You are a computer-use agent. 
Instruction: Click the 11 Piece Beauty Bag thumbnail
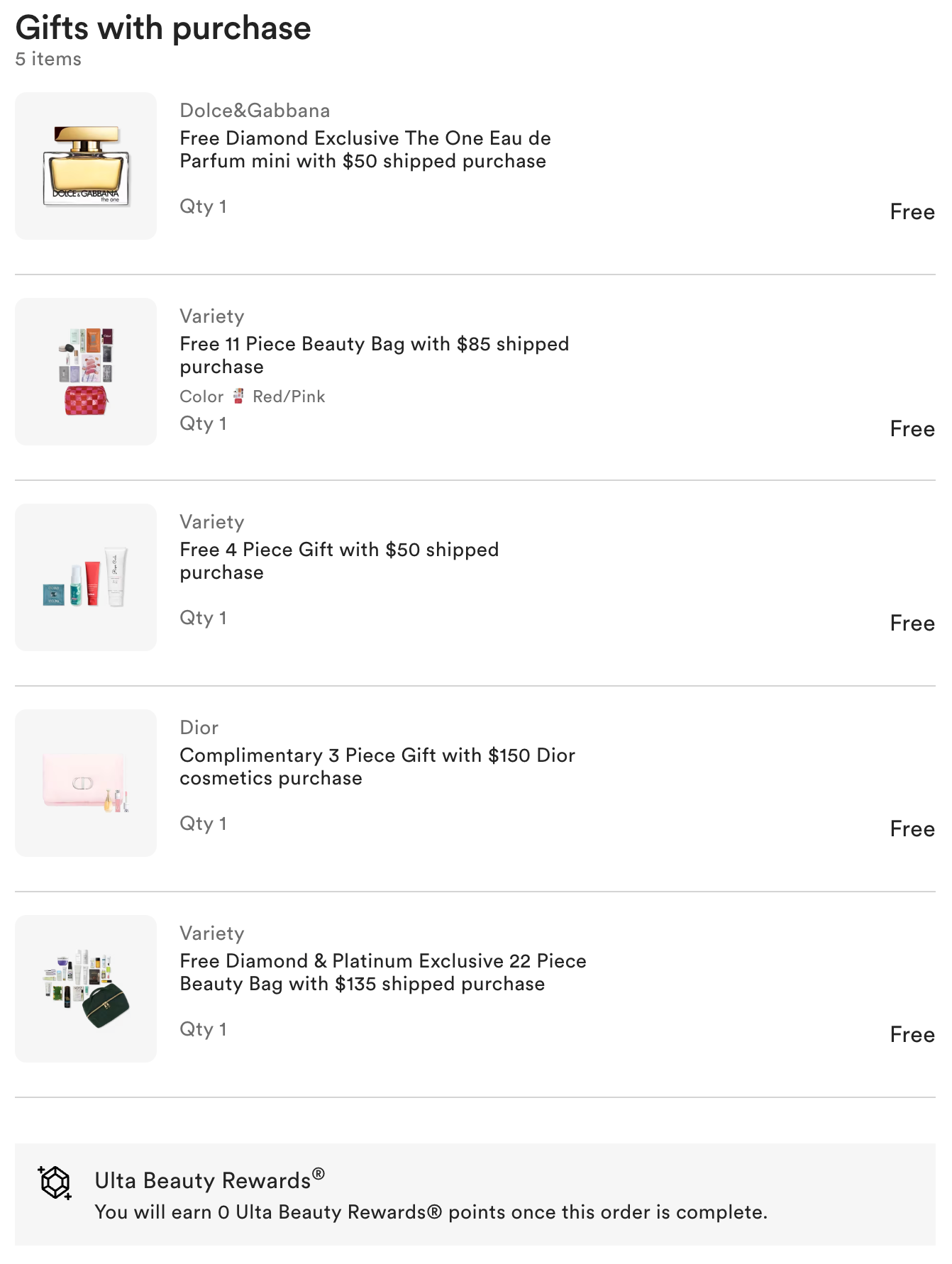coord(86,372)
